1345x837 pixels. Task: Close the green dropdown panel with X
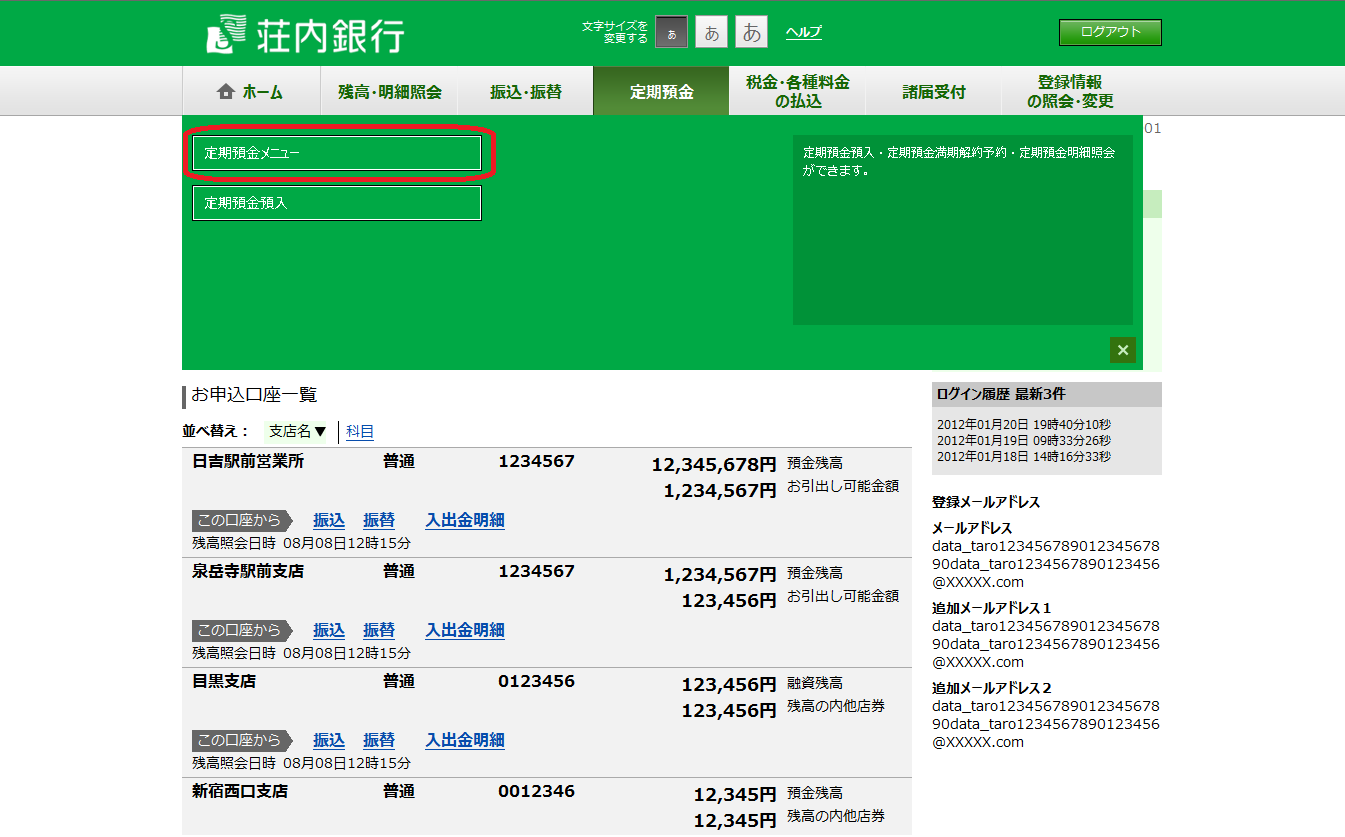click(x=1122, y=350)
